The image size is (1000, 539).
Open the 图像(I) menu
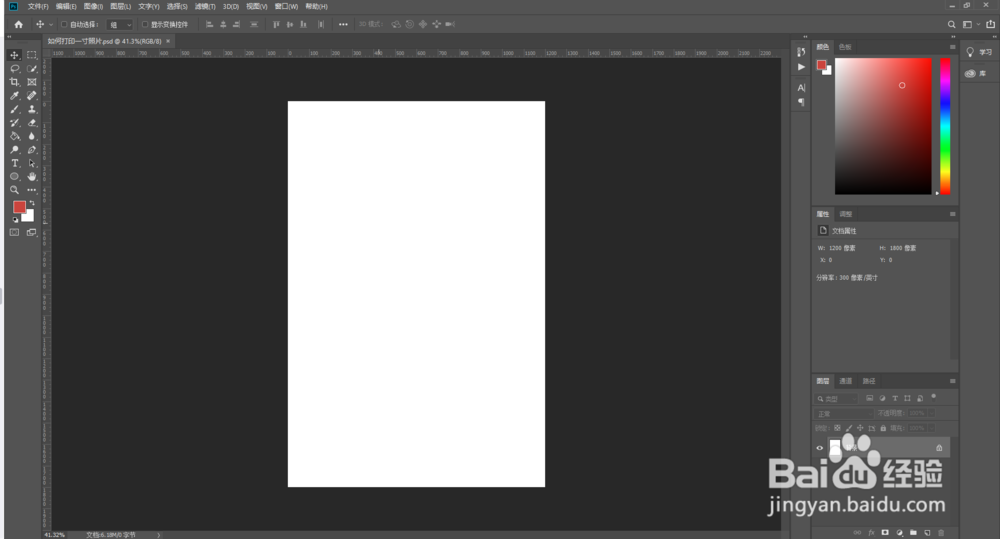click(x=93, y=6)
